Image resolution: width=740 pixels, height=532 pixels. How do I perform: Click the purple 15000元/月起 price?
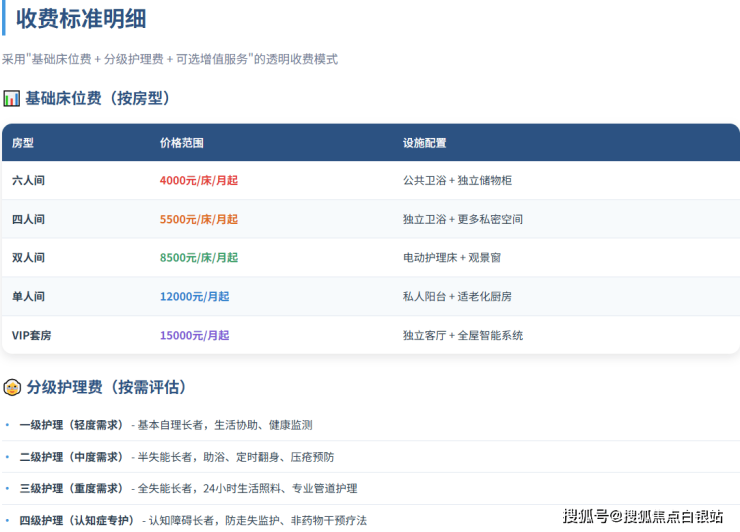tap(194, 335)
